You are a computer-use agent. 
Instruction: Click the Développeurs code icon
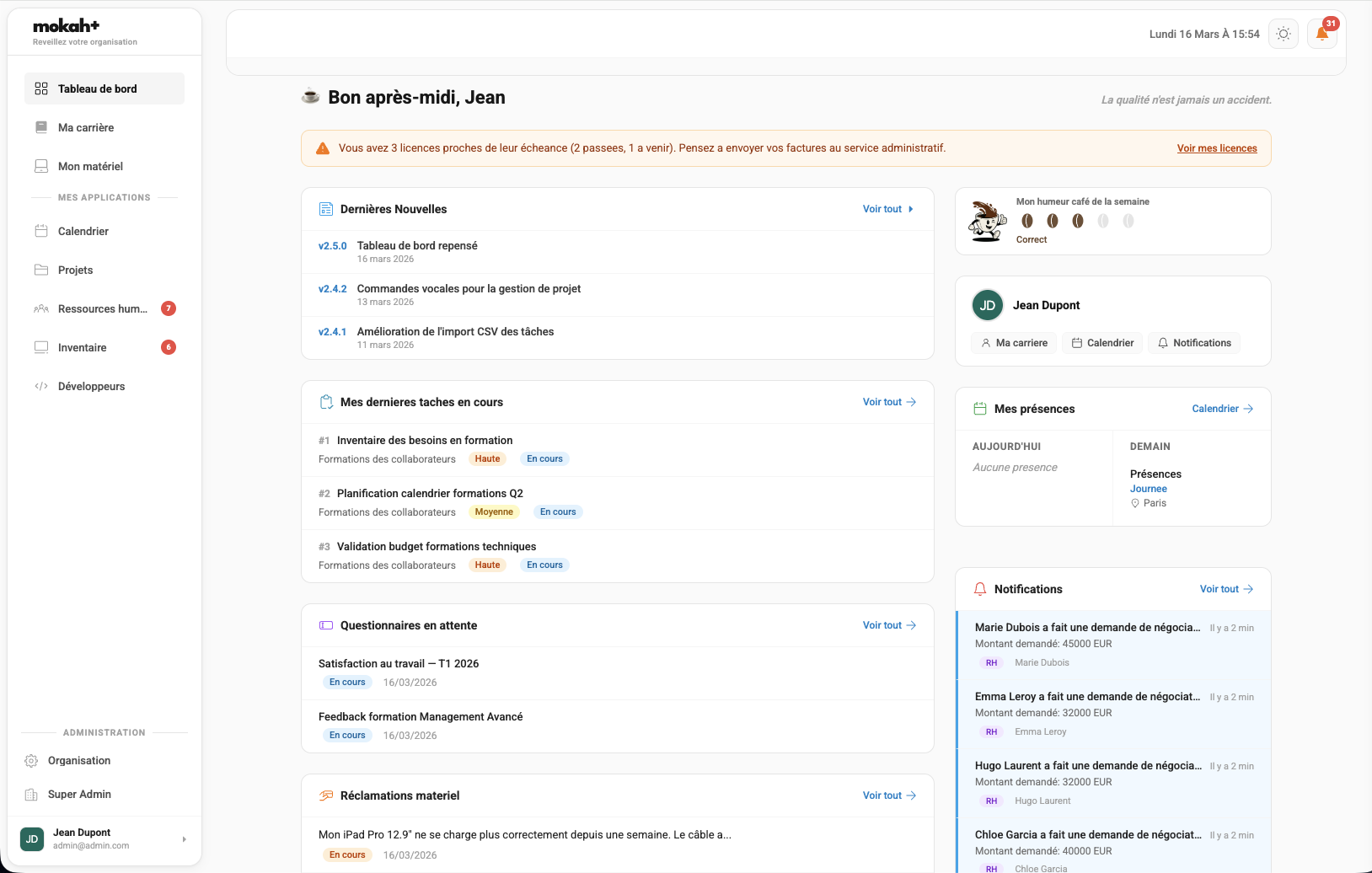point(41,386)
